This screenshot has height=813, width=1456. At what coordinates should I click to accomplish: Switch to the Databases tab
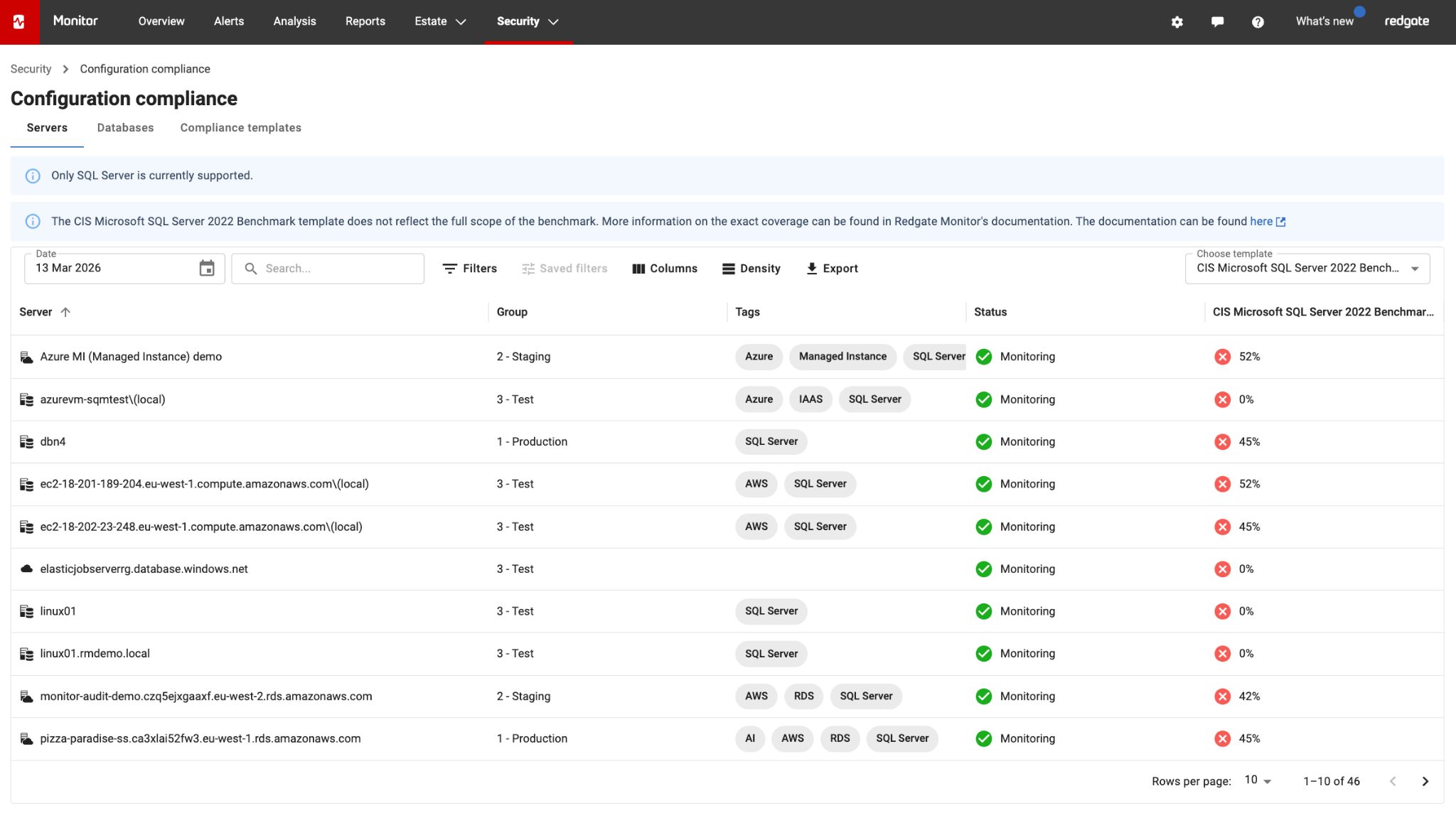coord(125,128)
